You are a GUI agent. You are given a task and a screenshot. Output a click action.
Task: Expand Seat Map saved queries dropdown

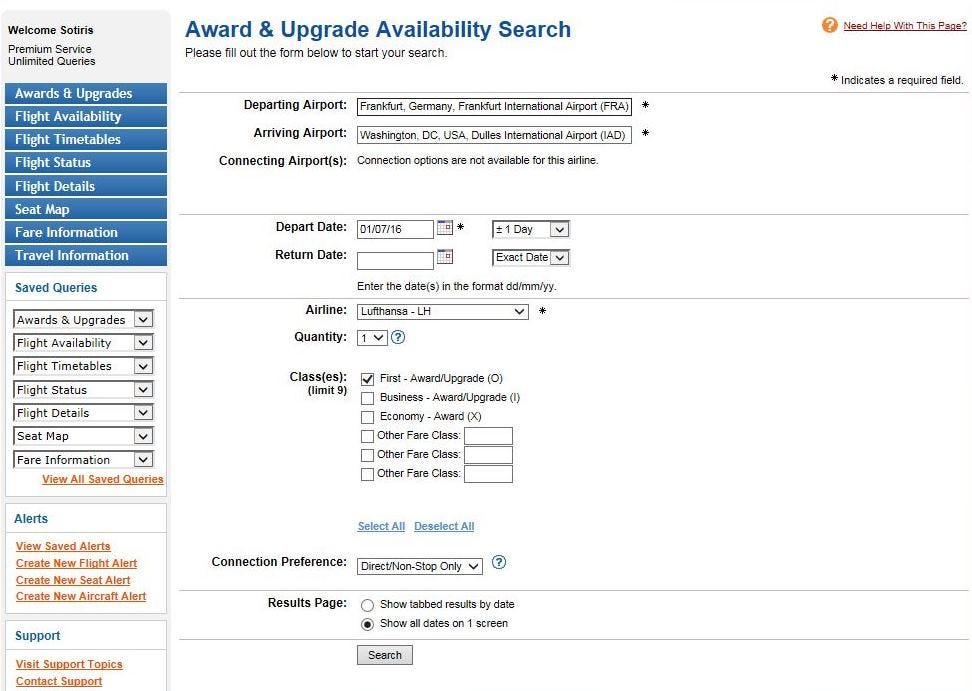[83, 436]
